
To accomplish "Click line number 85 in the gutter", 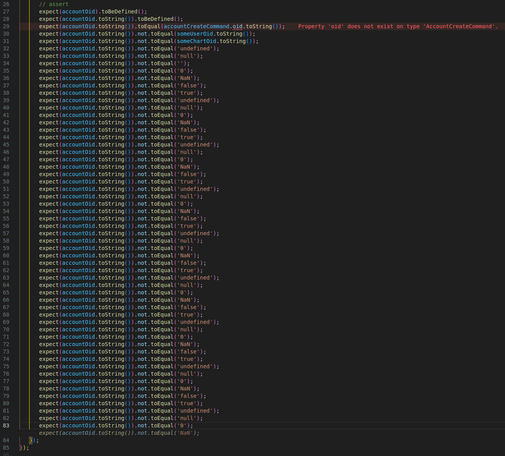I will pyautogui.click(x=6, y=448).
